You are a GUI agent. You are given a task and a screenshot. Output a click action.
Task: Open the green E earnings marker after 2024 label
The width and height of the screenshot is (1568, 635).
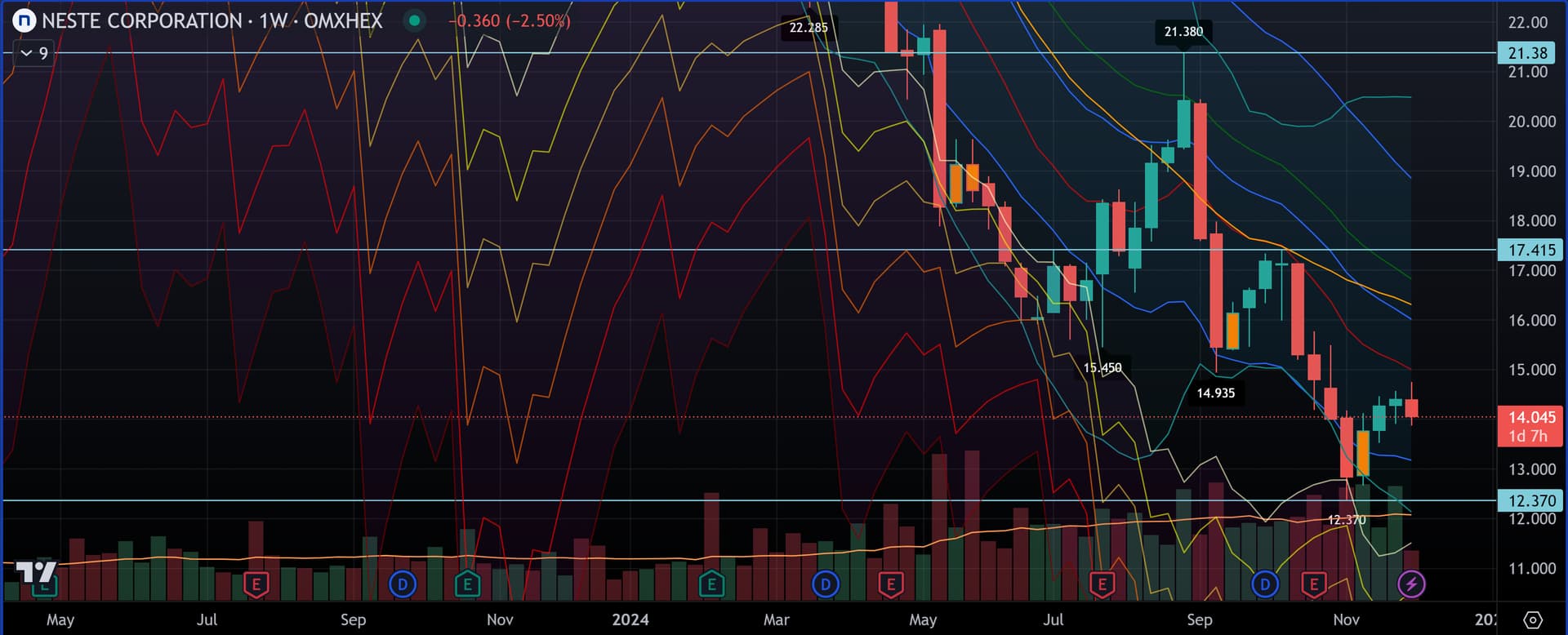tap(711, 584)
